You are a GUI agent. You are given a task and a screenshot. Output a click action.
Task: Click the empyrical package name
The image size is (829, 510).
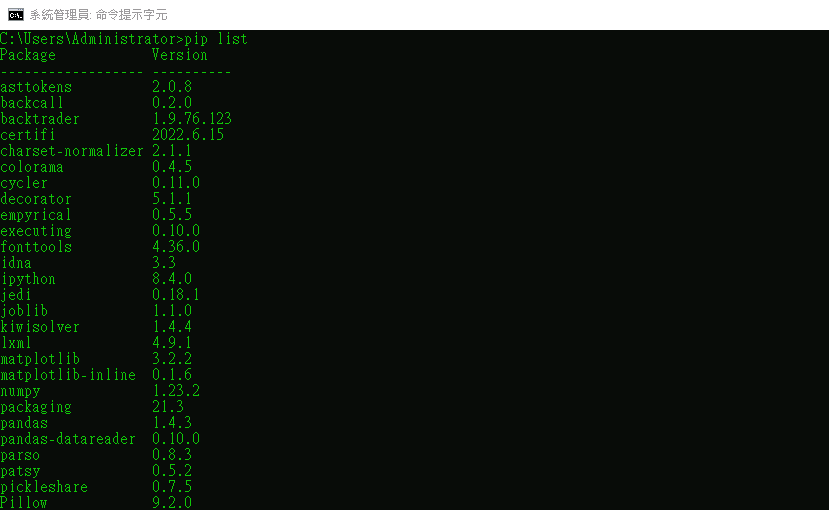(x=35, y=215)
